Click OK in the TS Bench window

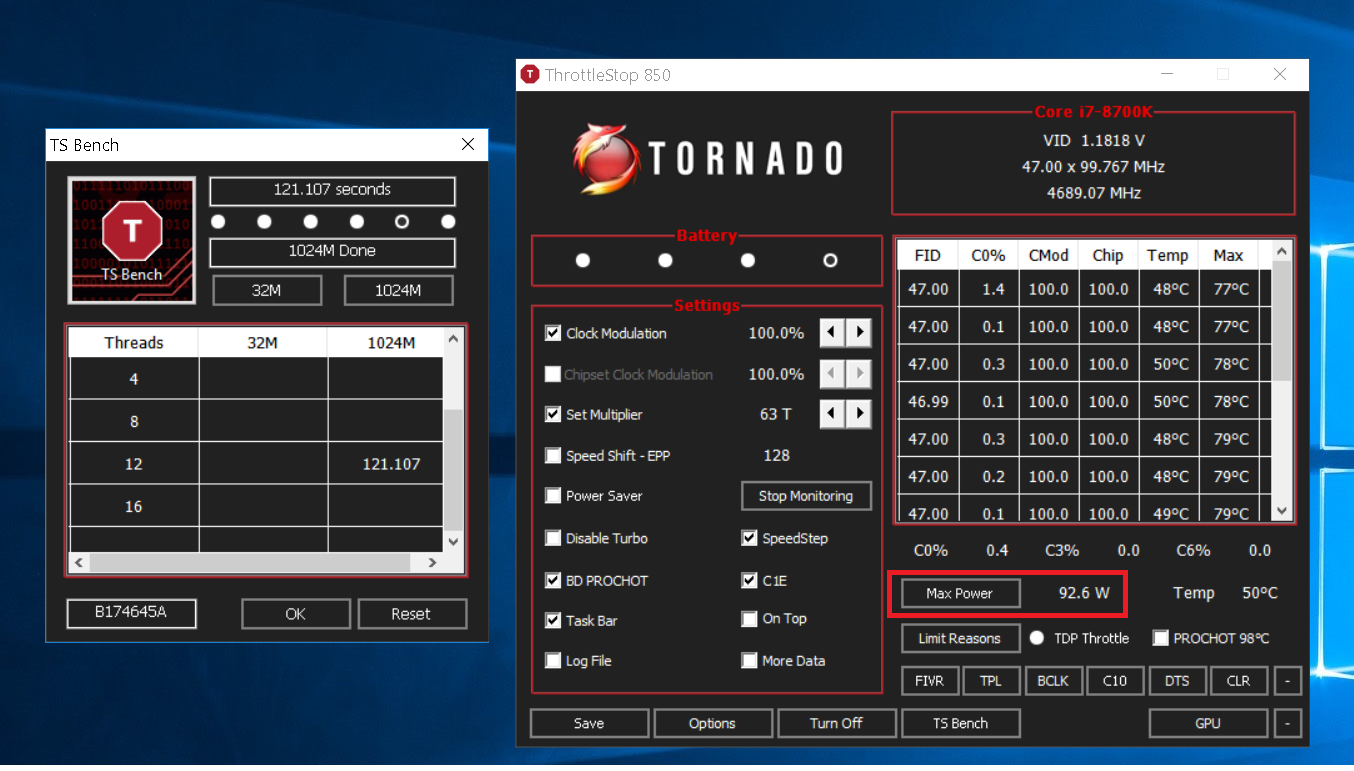click(296, 614)
